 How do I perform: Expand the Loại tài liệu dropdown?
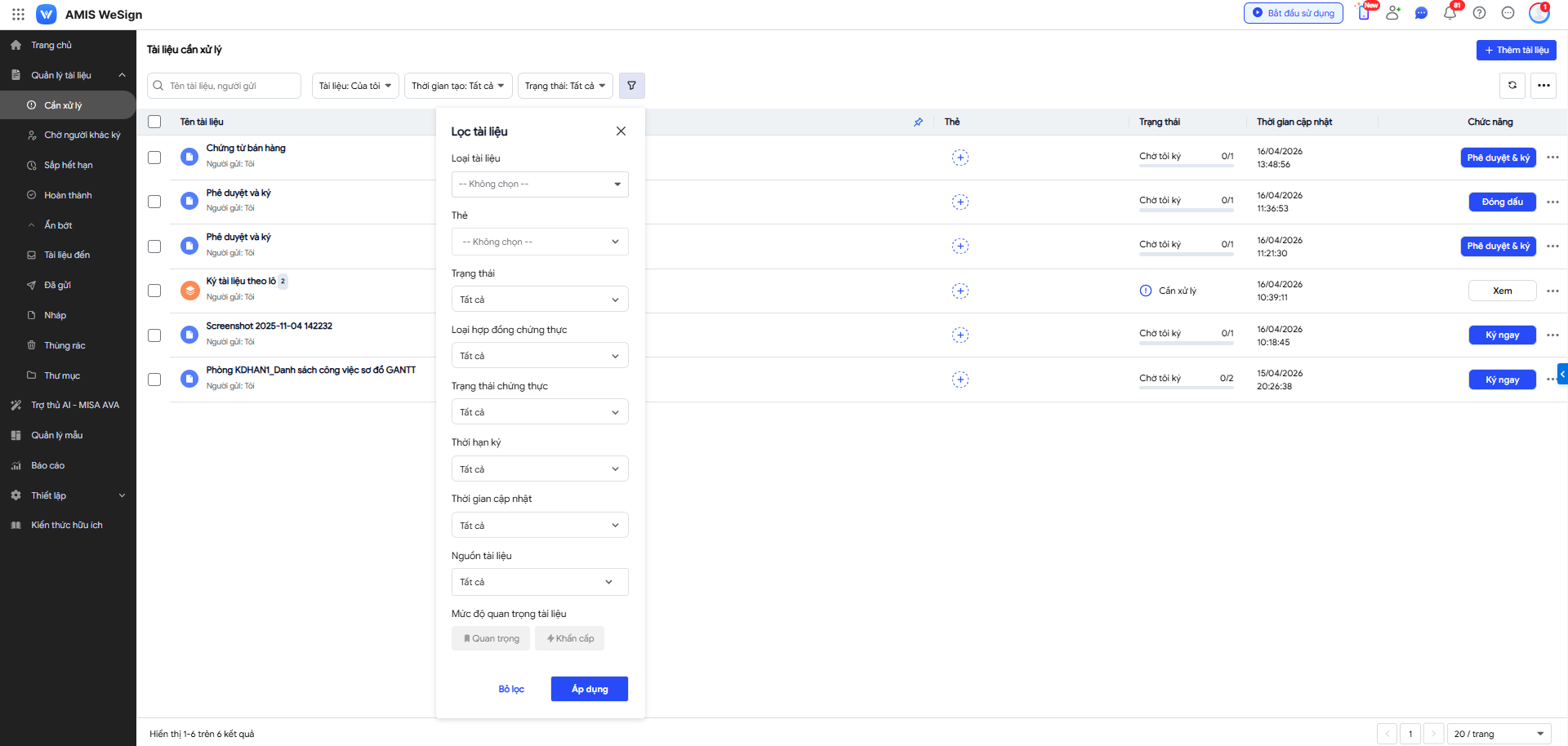[x=539, y=184]
